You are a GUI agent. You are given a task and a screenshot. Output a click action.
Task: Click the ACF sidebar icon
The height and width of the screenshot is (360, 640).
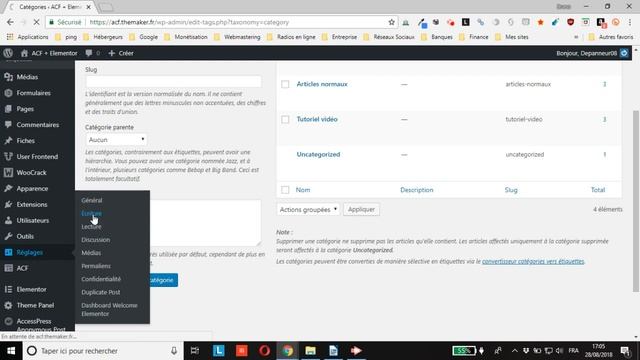pos(8,268)
